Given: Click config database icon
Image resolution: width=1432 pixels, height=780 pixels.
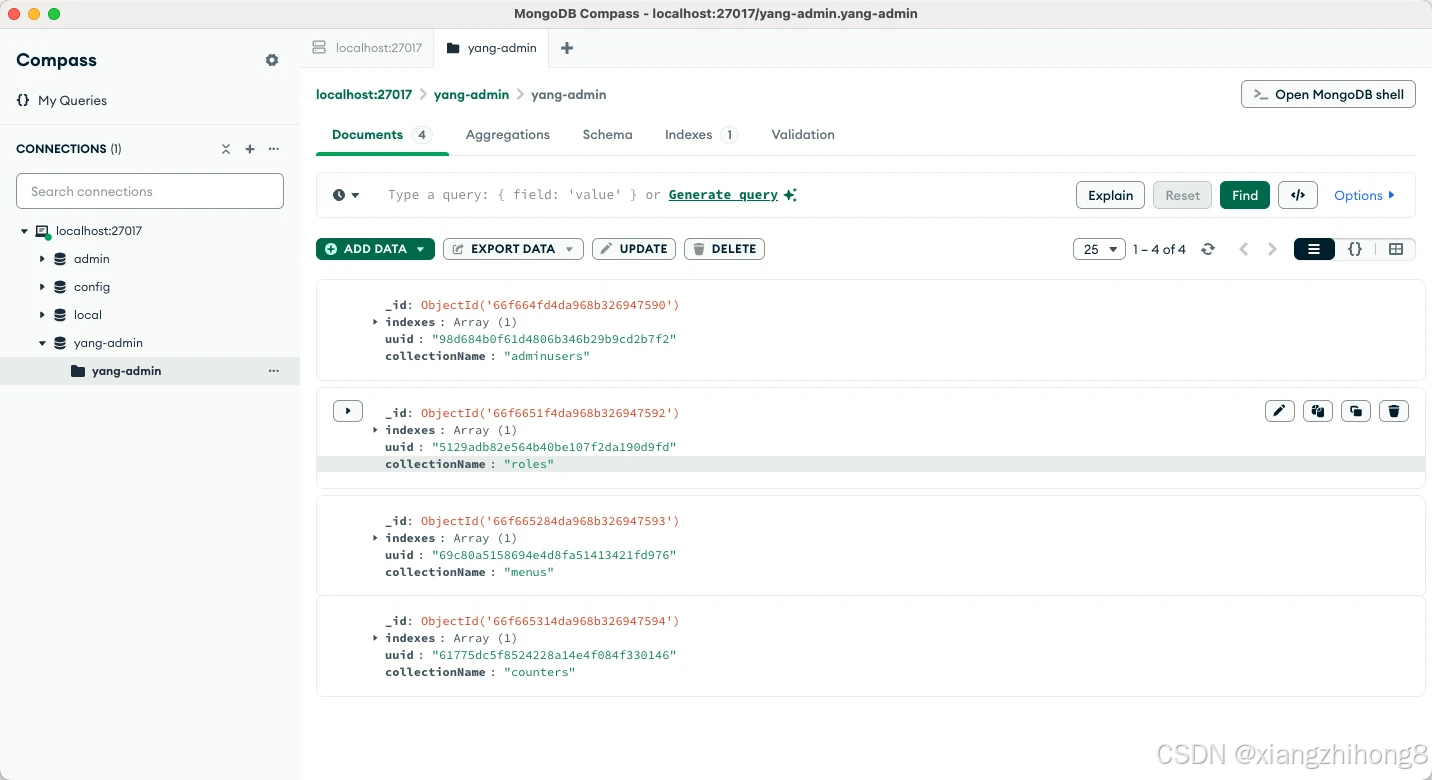Looking at the screenshot, I should coord(60,287).
